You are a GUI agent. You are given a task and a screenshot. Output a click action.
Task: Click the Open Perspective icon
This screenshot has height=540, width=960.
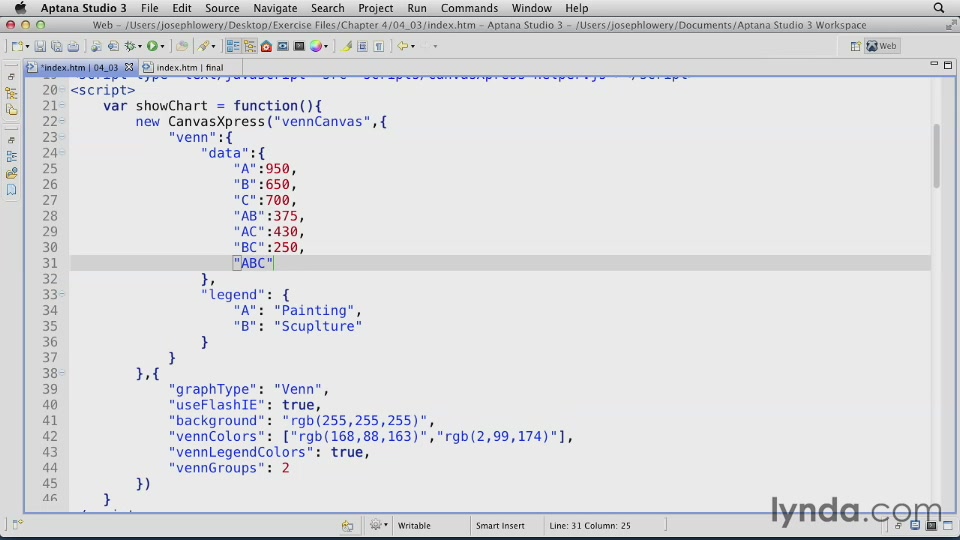855,46
